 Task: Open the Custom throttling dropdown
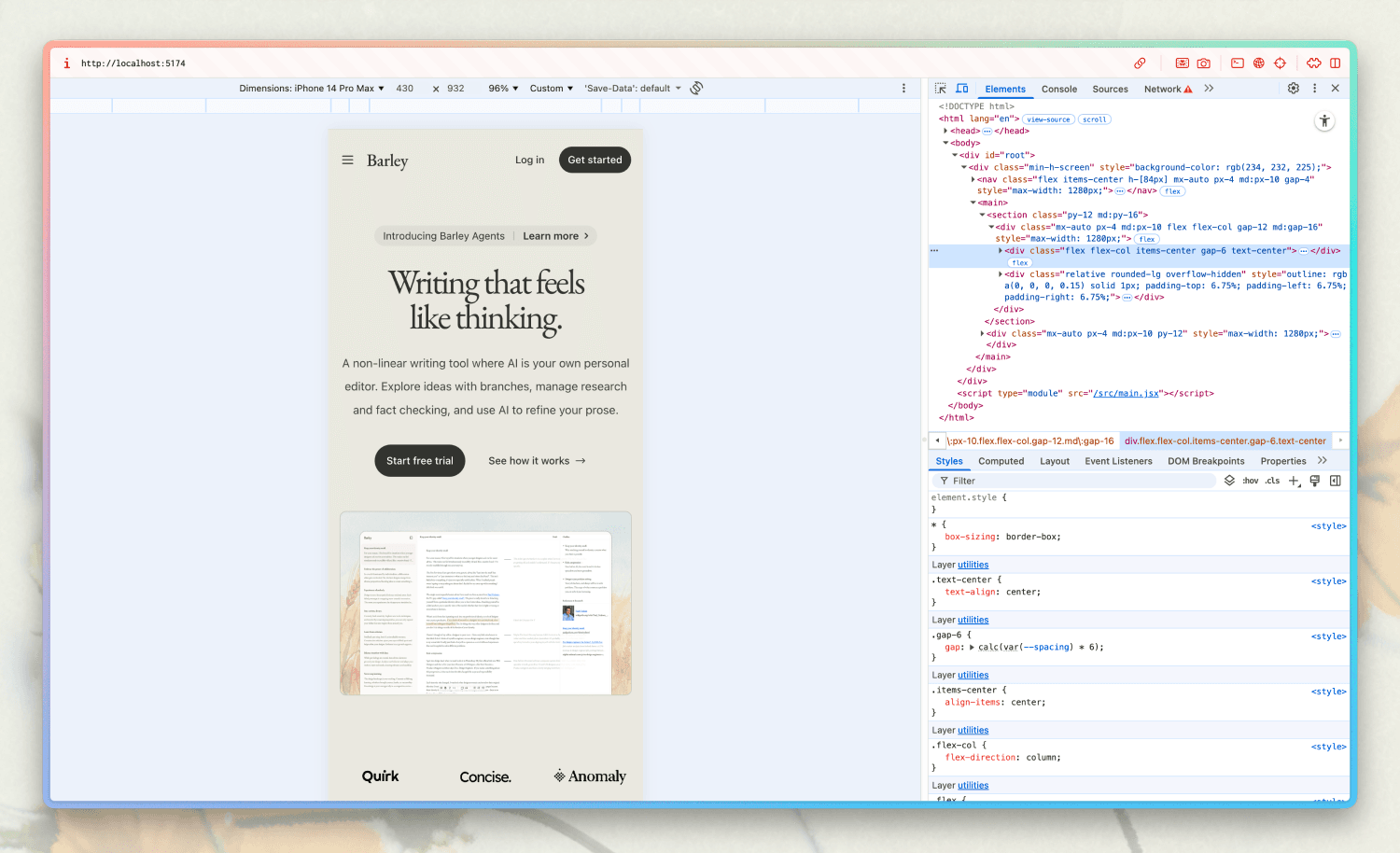[x=552, y=89]
